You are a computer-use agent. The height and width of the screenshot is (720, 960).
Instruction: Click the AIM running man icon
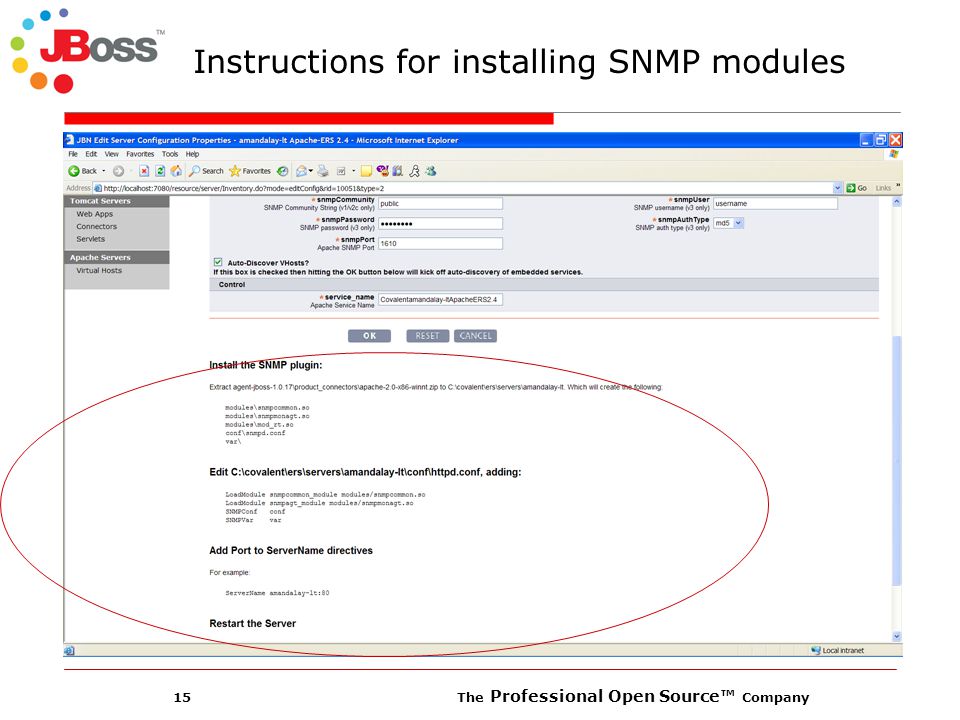(x=414, y=171)
